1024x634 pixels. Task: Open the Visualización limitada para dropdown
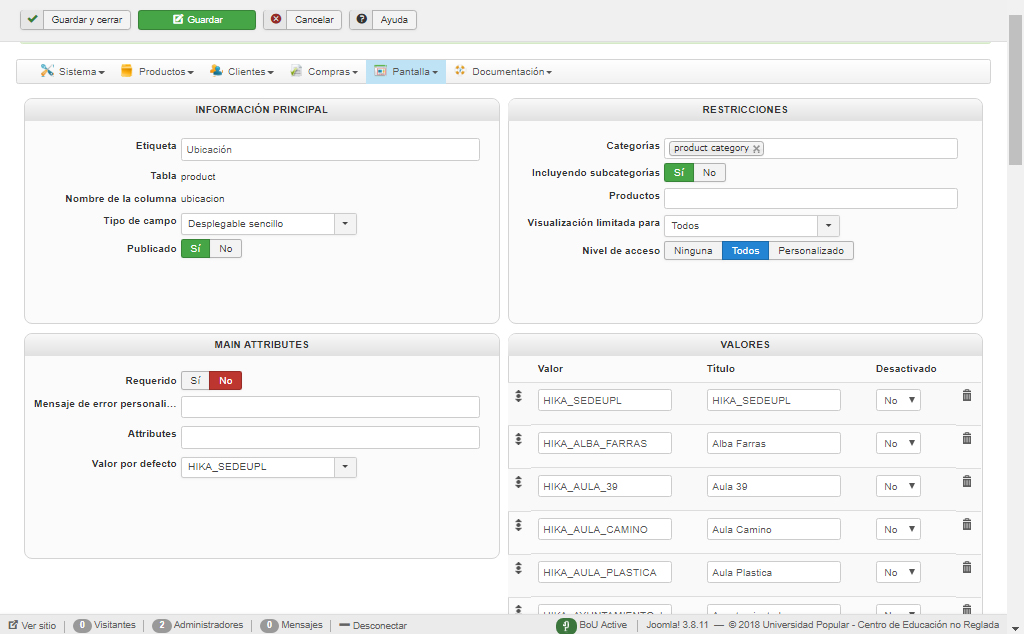[x=752, y=226]
